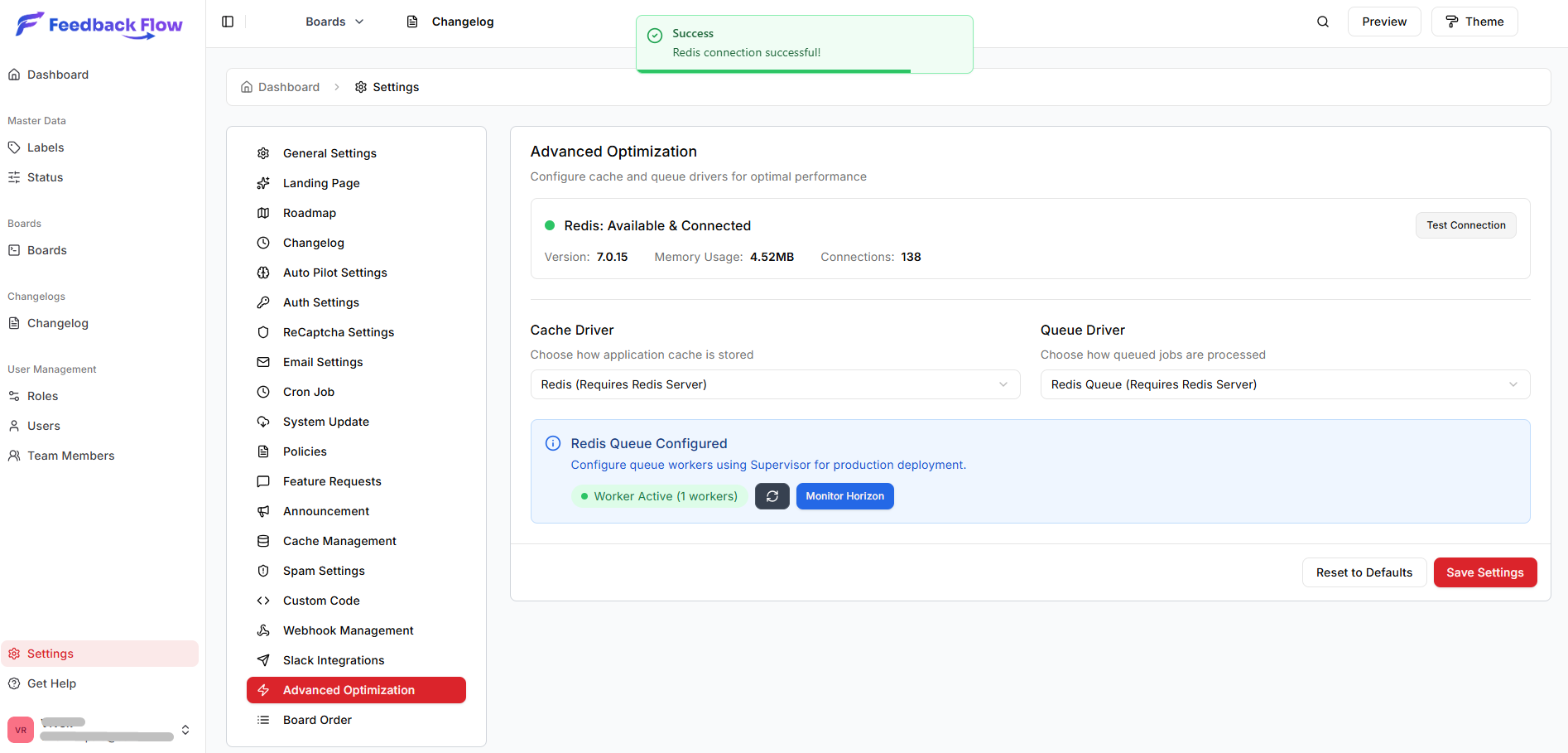Open Team Members in sidebar

point(70,456)
